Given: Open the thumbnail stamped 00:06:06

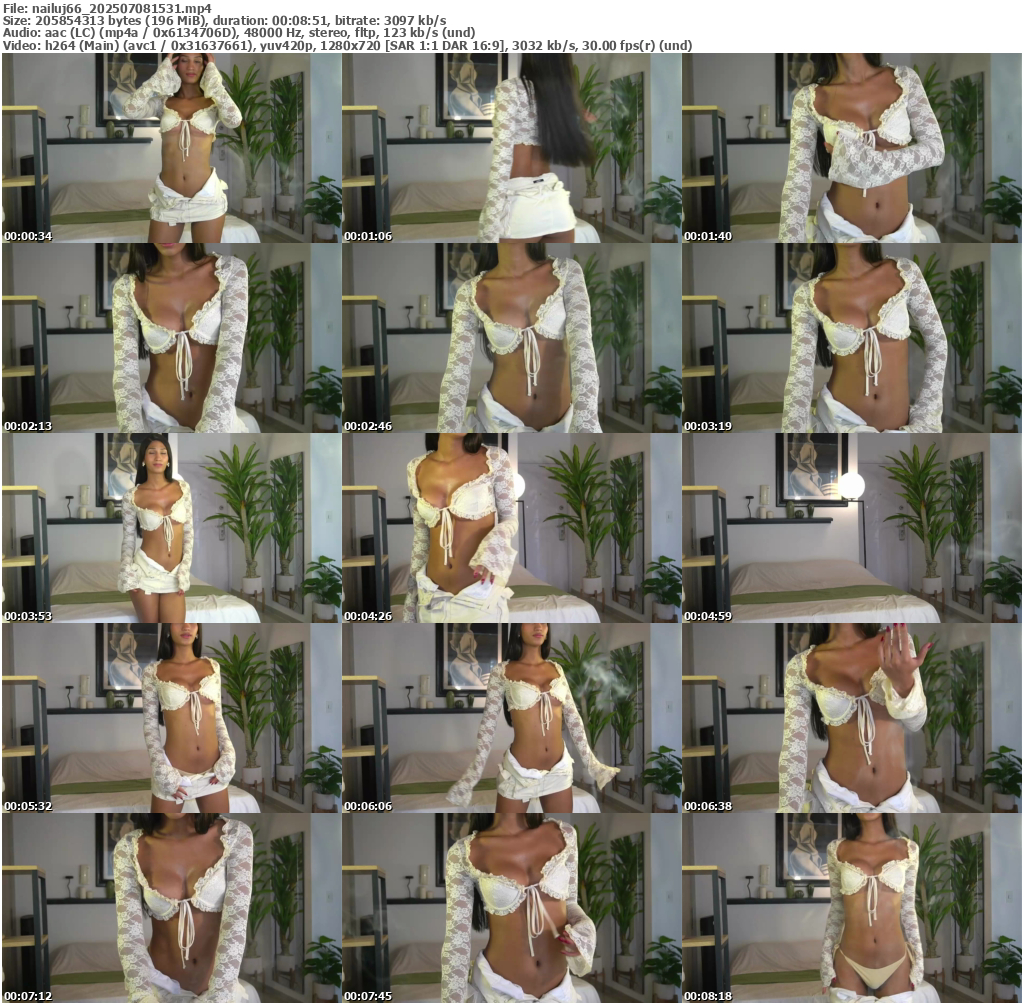Looking at the screenshot, I should (x=511, y=718).
